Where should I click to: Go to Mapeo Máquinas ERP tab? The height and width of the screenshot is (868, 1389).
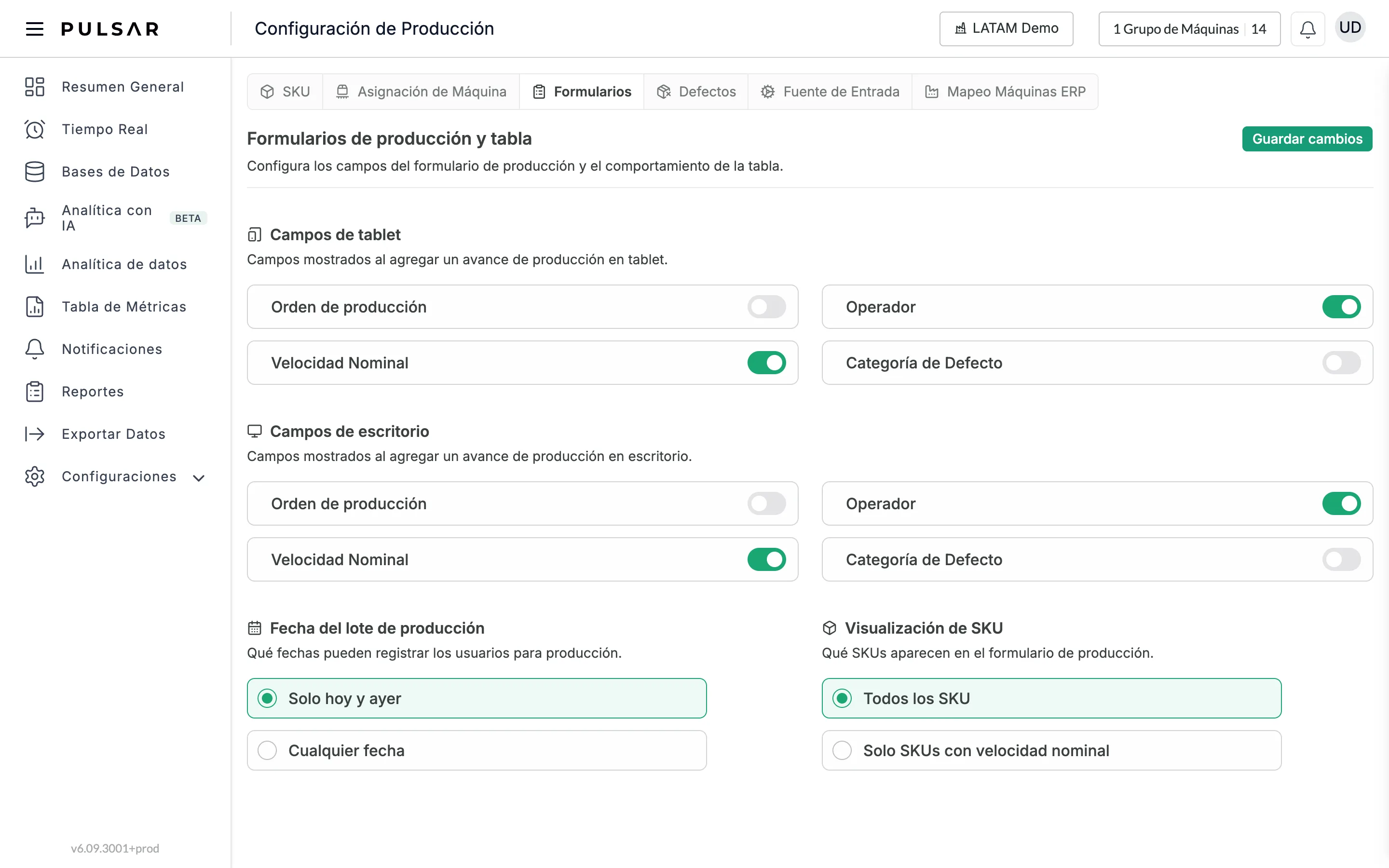tap(1005, 91)
